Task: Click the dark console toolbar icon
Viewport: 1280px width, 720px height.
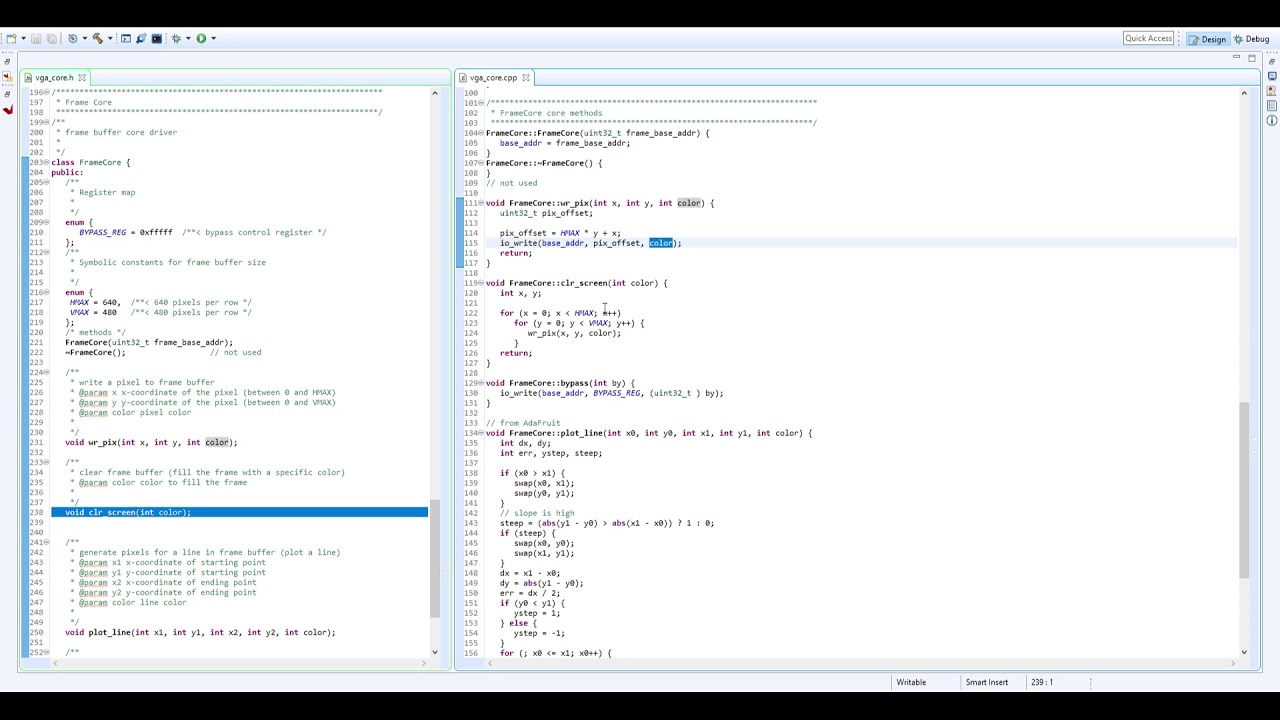Action: pyautogui.click(x=157, y=38)
